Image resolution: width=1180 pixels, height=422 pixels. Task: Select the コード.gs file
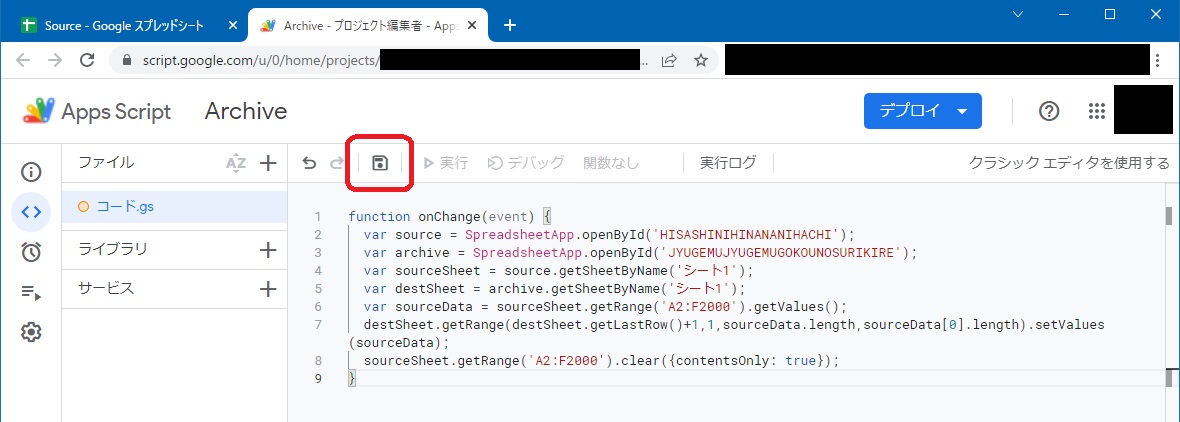point(174,207)
